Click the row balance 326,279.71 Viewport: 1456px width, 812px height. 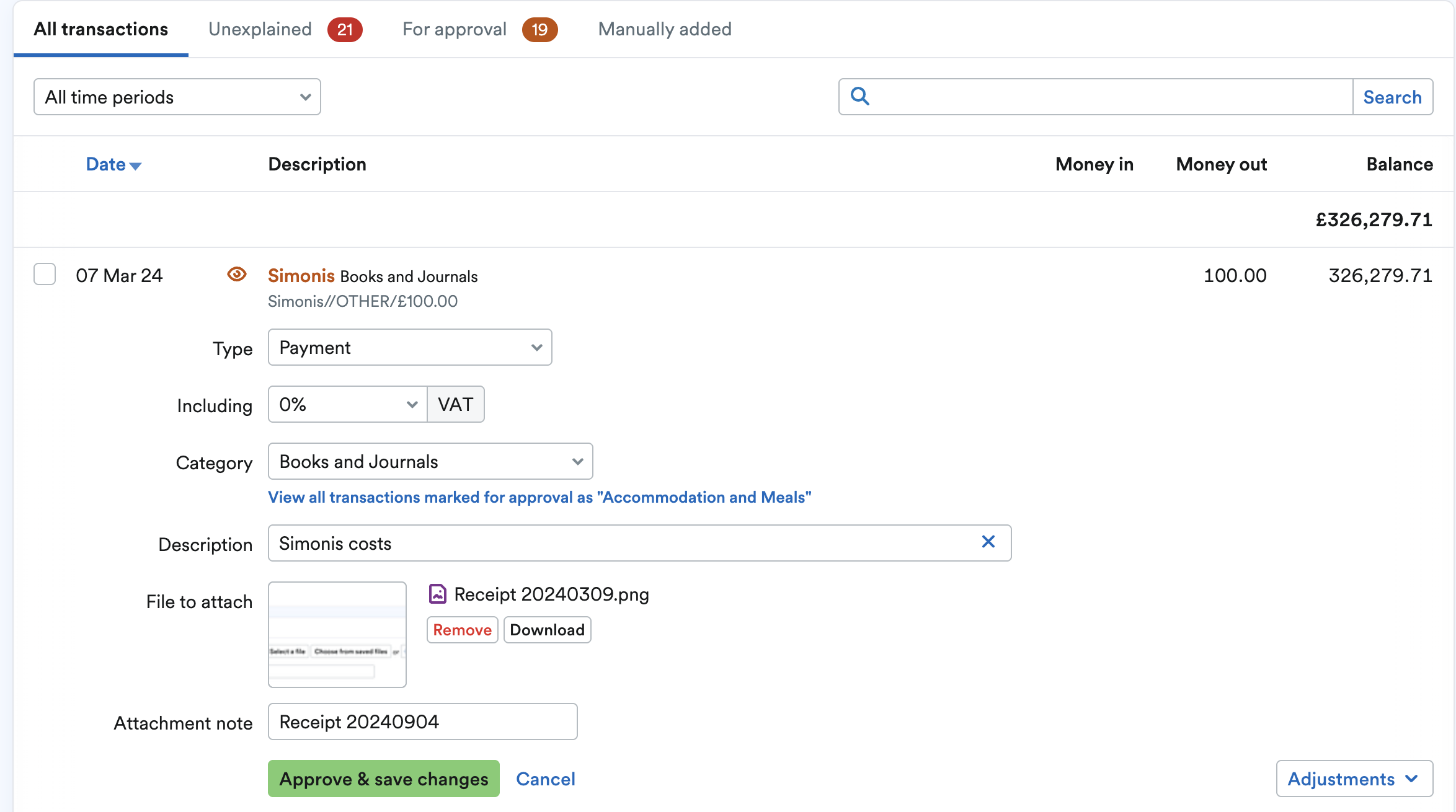tap(1380, 275)
